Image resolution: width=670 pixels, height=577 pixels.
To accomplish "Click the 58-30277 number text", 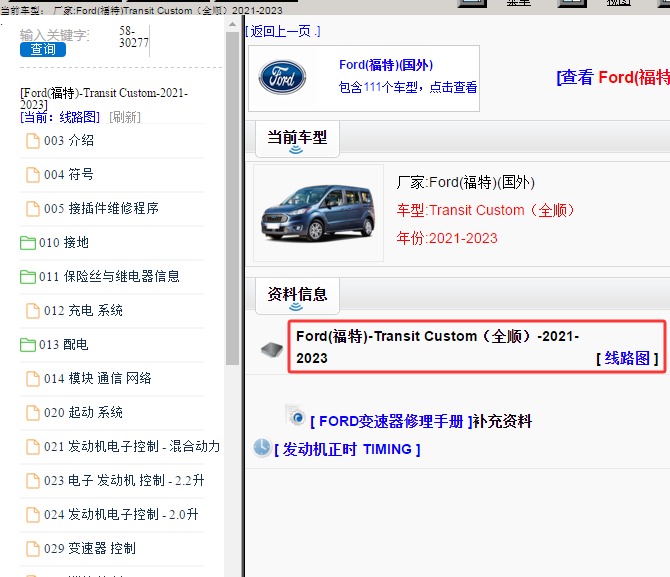I will point(134,37).
